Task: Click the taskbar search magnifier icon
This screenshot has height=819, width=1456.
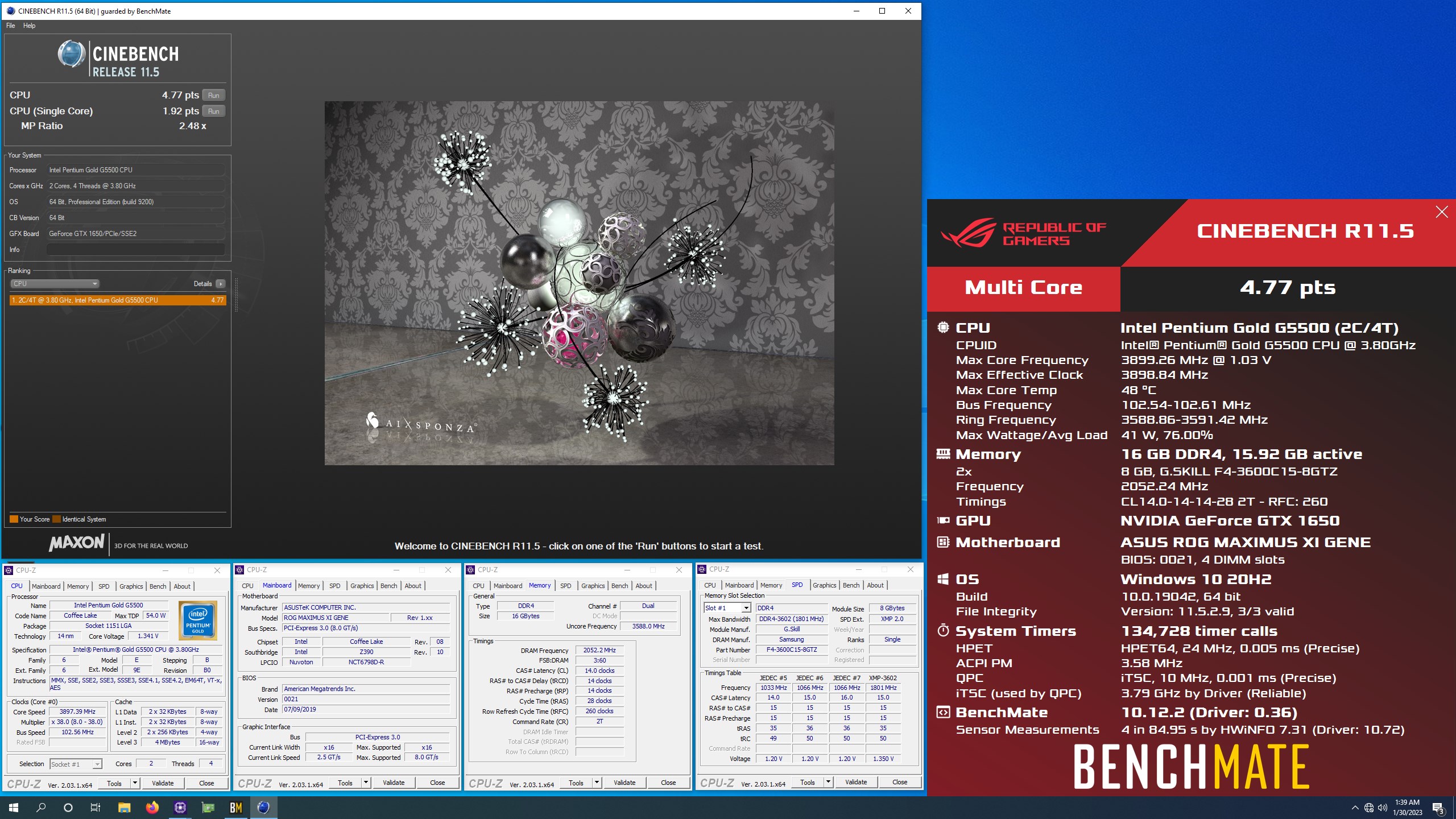Action: point(41,807)
